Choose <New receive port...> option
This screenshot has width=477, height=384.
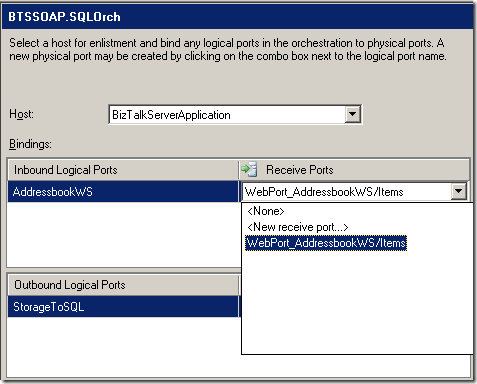pos(298,227)
